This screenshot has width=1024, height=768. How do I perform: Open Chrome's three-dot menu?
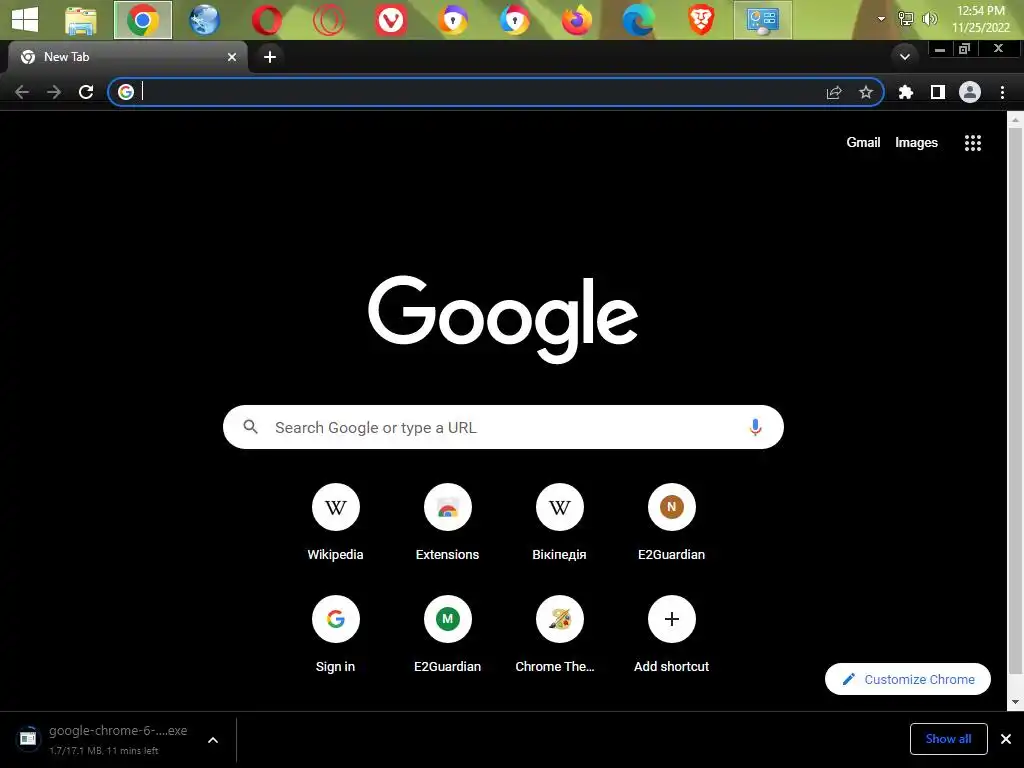1002,92
